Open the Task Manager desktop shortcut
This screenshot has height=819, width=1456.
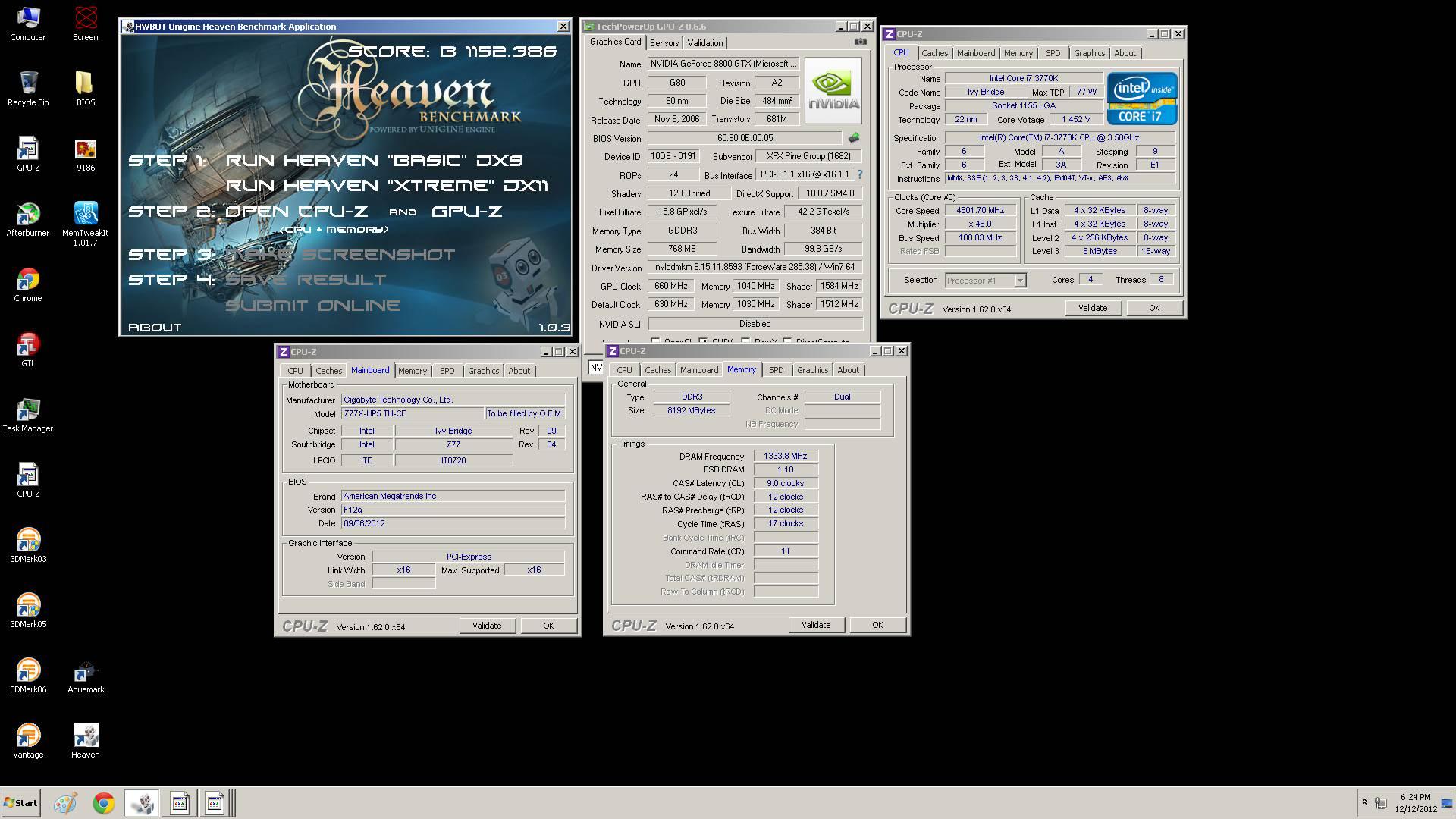tap(27, 415)
